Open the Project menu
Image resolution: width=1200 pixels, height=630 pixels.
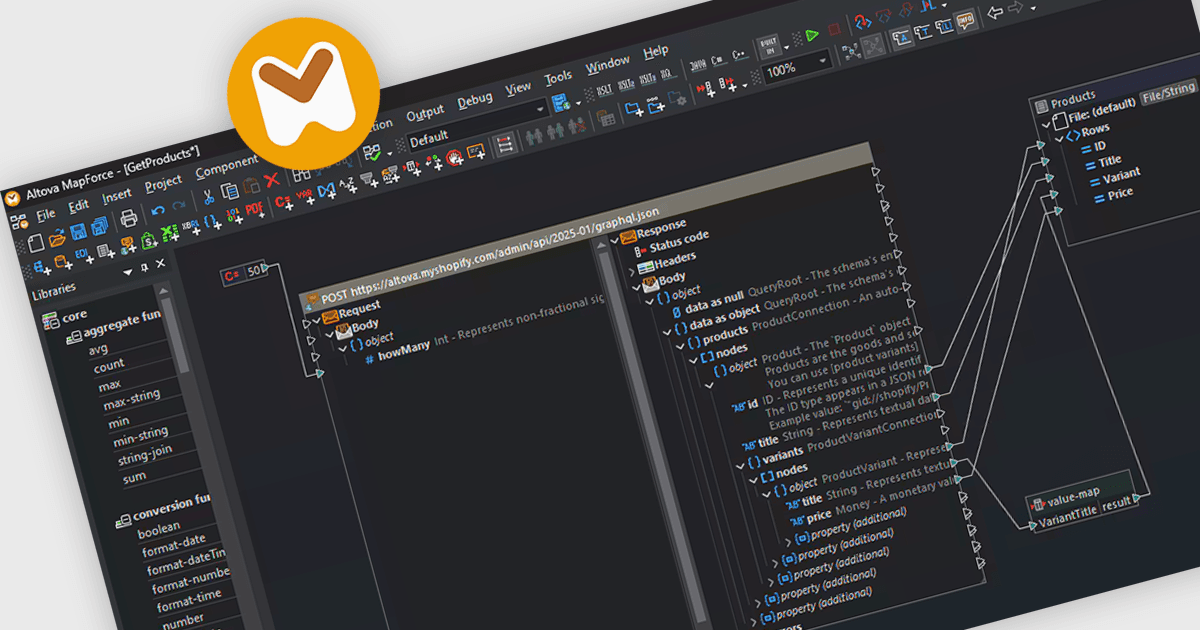click(163, 182)
